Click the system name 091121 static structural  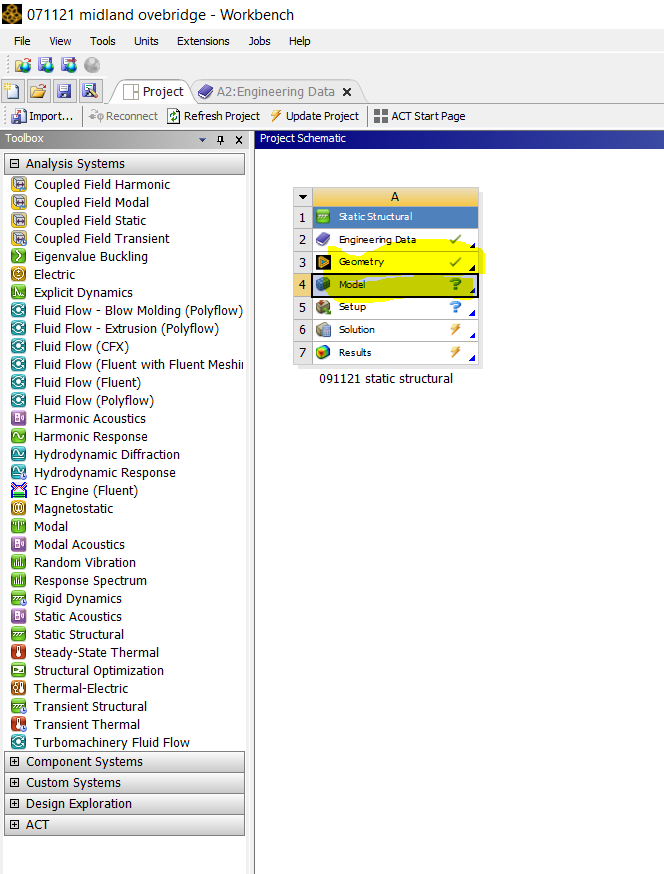[x=386, y=379]
